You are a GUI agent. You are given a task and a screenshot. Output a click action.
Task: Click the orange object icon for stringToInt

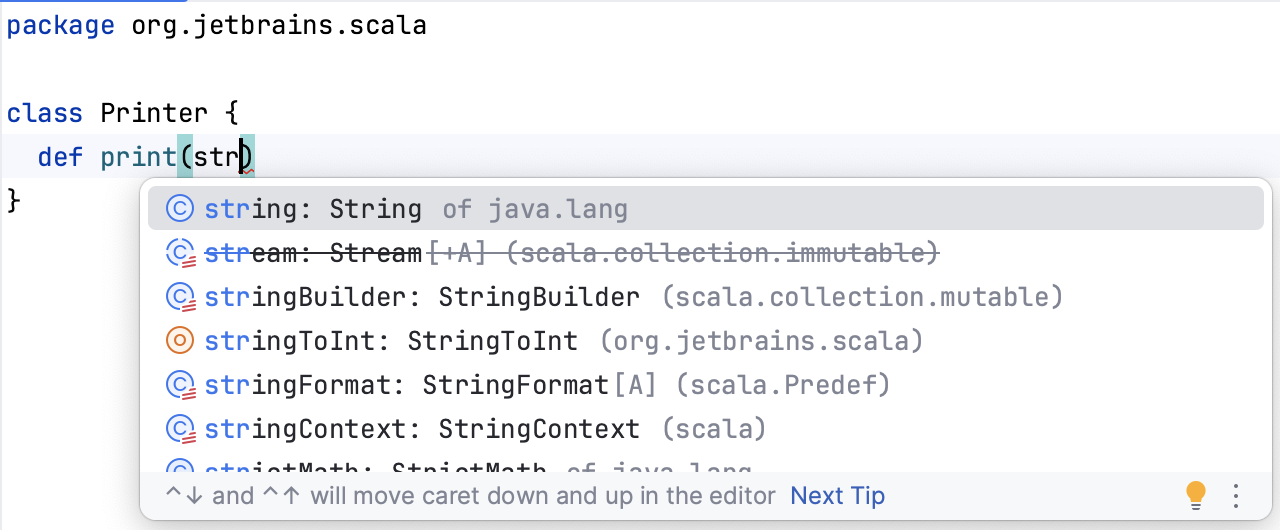click(x=179, y=342)
